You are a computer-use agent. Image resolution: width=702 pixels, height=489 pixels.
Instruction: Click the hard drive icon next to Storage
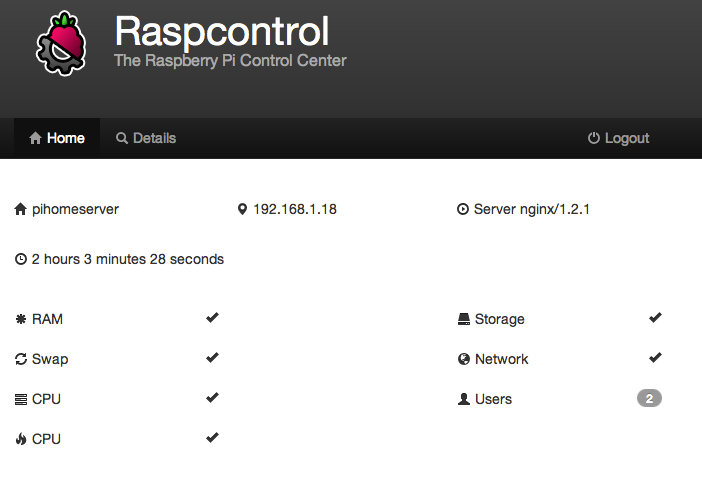tap(464, 319)
